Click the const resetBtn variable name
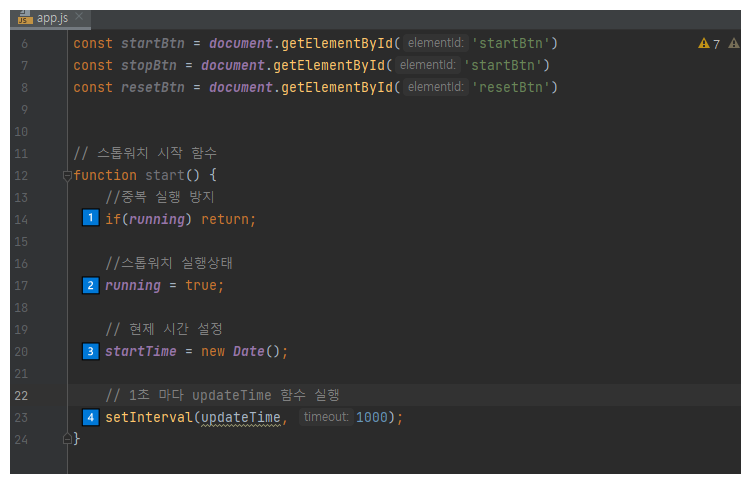 click(x=152, y=88)
